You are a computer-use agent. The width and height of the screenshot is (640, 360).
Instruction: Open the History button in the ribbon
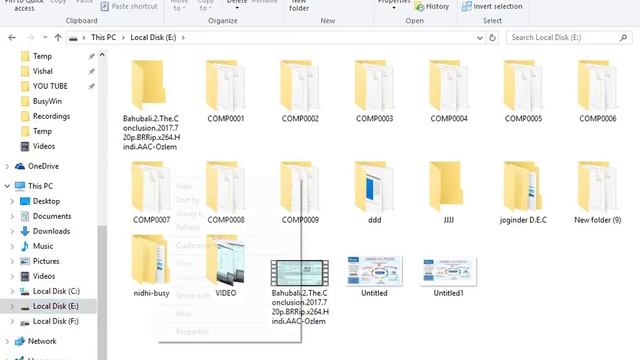(x=432, y=7)
